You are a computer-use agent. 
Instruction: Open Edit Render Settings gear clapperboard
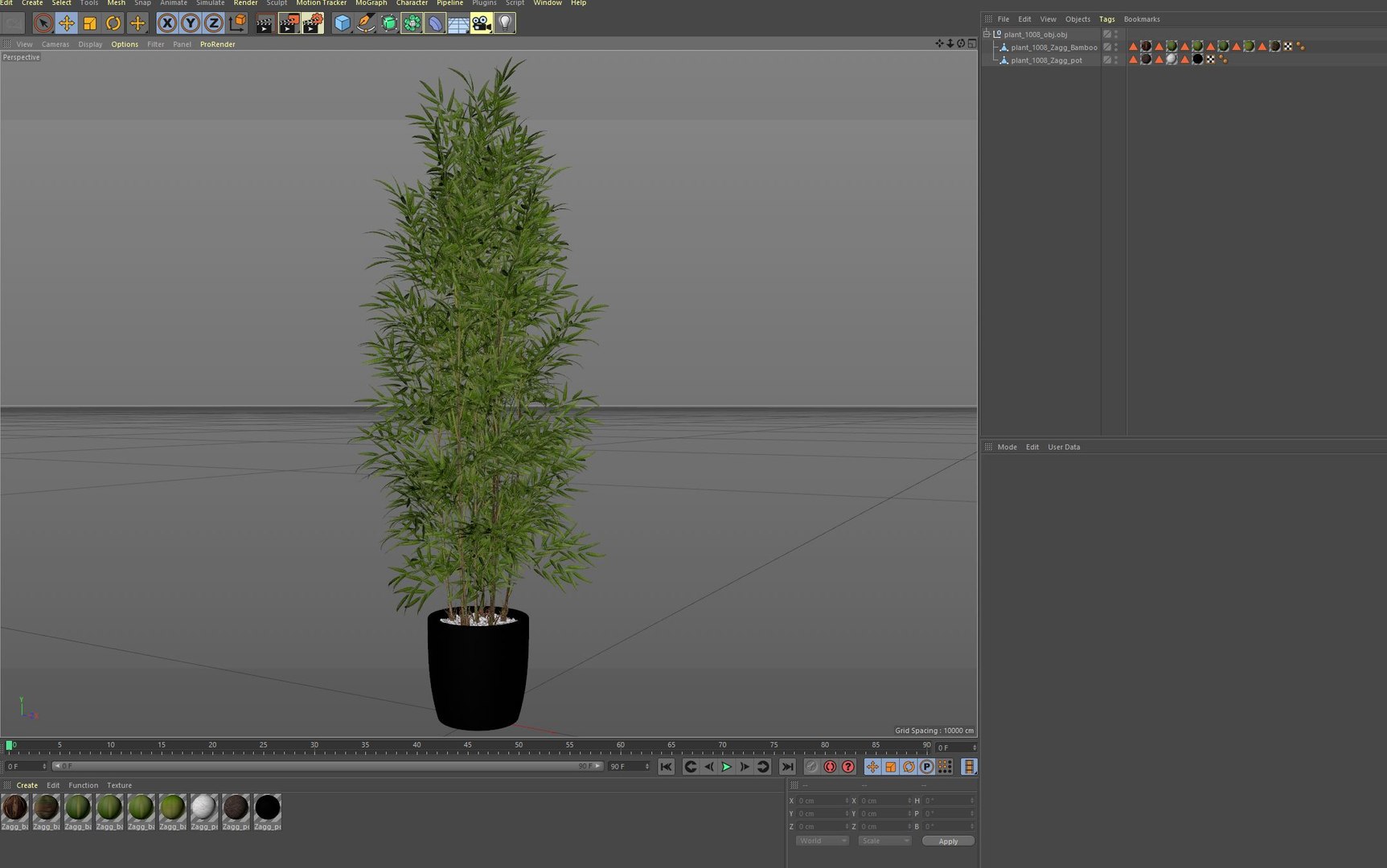pos(313,23)
